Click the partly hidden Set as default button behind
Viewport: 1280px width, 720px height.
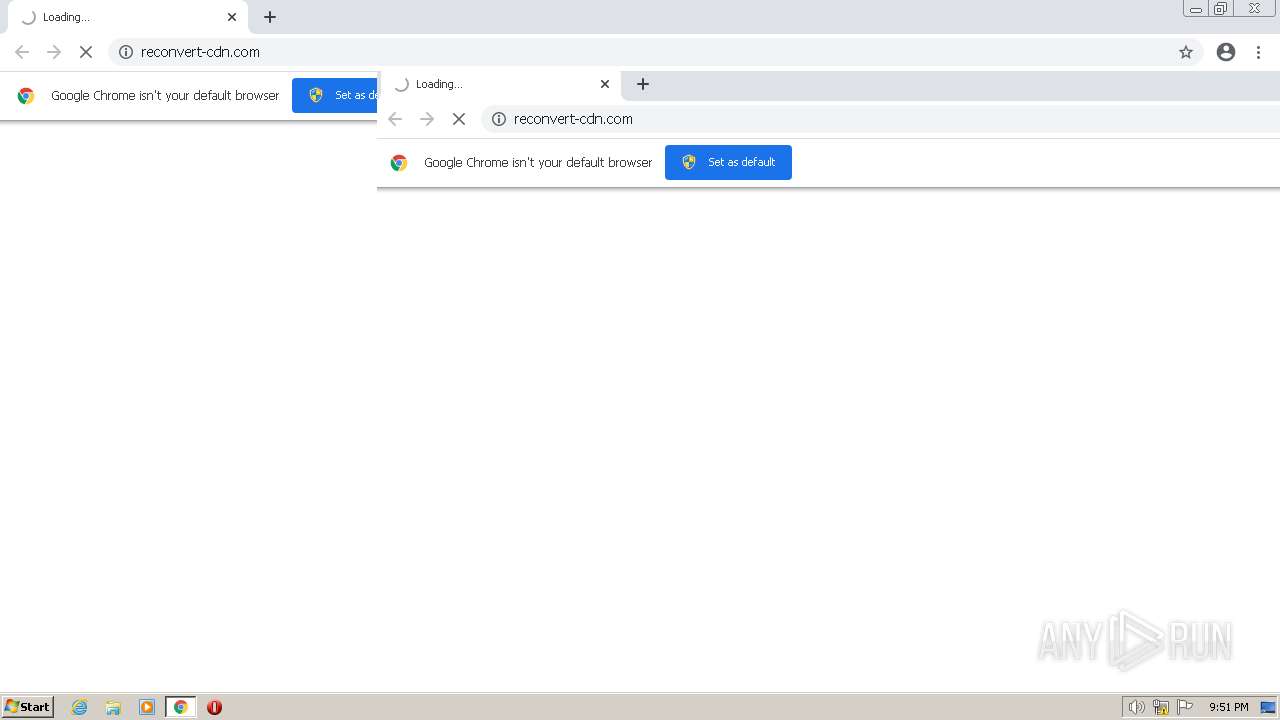click(334, 95)
